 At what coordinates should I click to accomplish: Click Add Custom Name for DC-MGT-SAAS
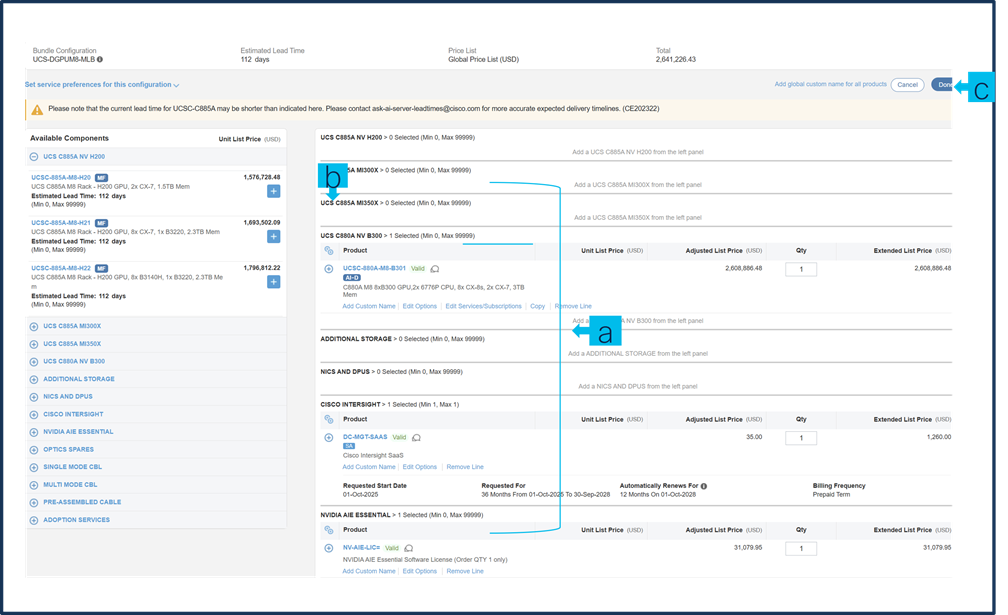(369, 467)
